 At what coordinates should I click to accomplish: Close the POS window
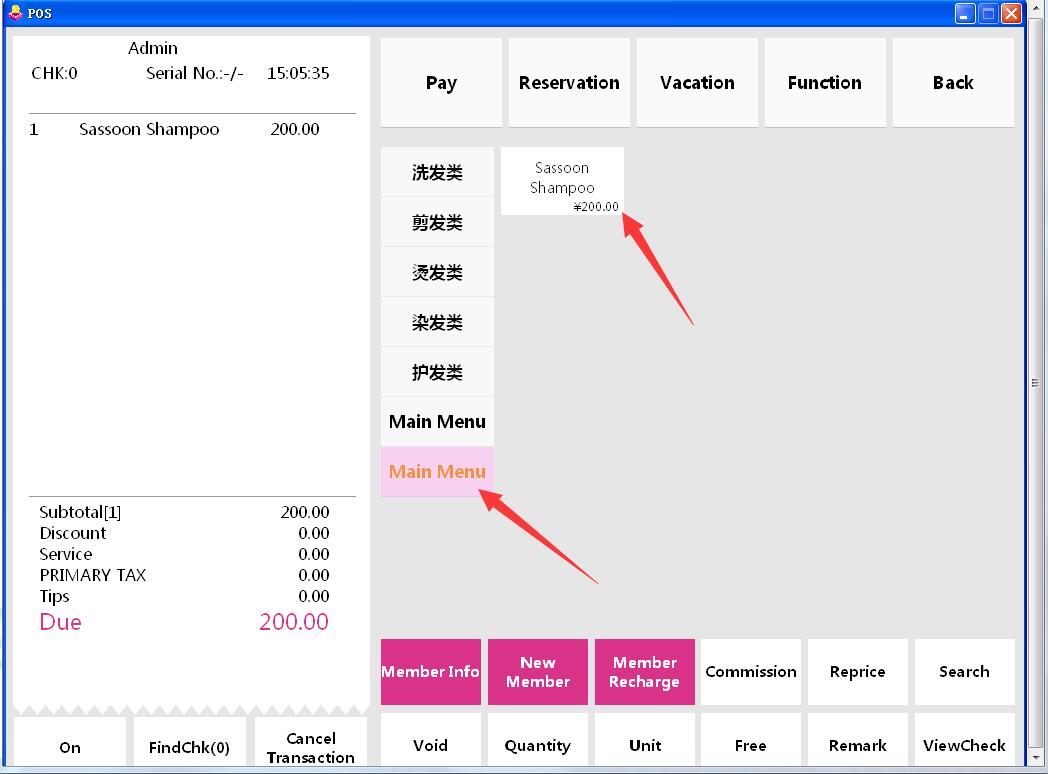click(1012, 13)
